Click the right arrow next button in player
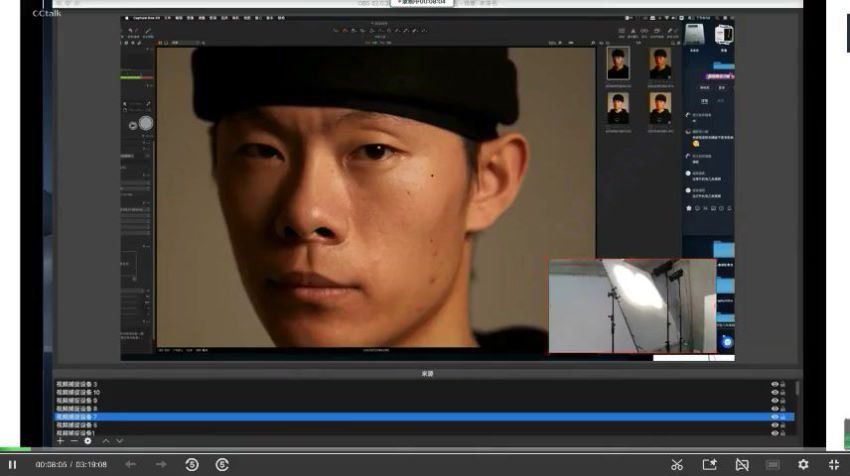The height and width of the screenshot is (476, 850). 161,464
